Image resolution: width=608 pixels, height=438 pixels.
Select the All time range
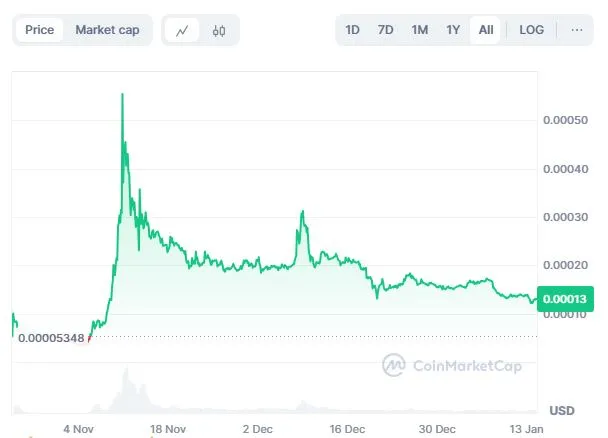tap(486, 30)
